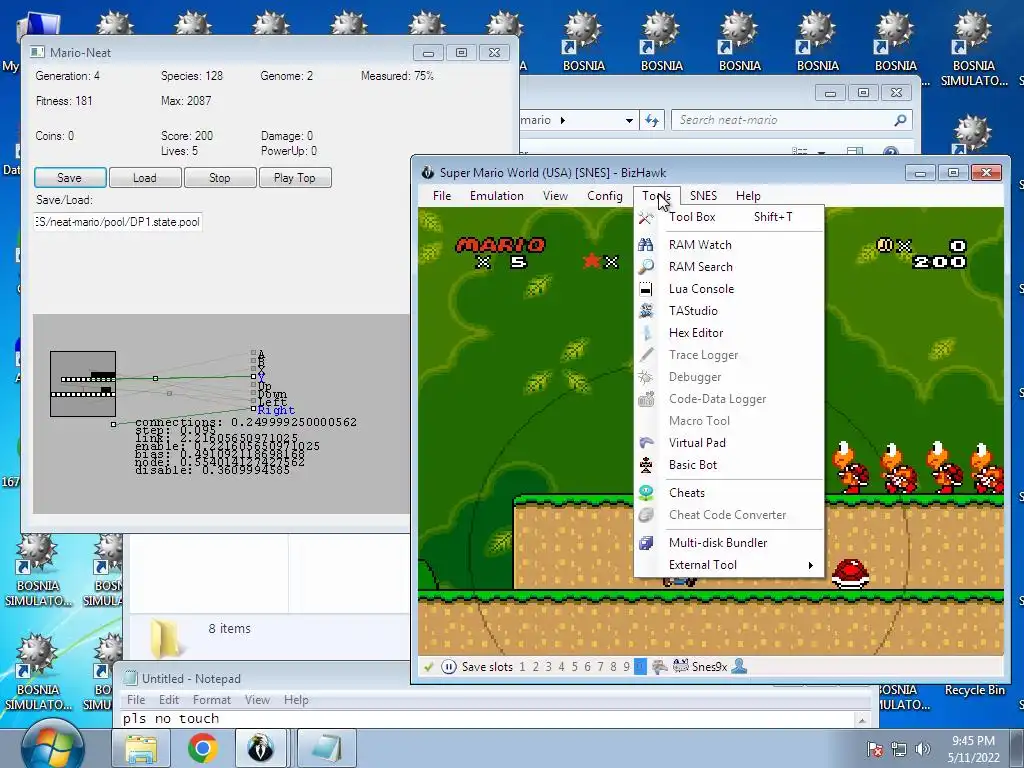Screen dimensions: 1024x768
Task: Select save slot 9 in status bar
Action: (626, 667)
